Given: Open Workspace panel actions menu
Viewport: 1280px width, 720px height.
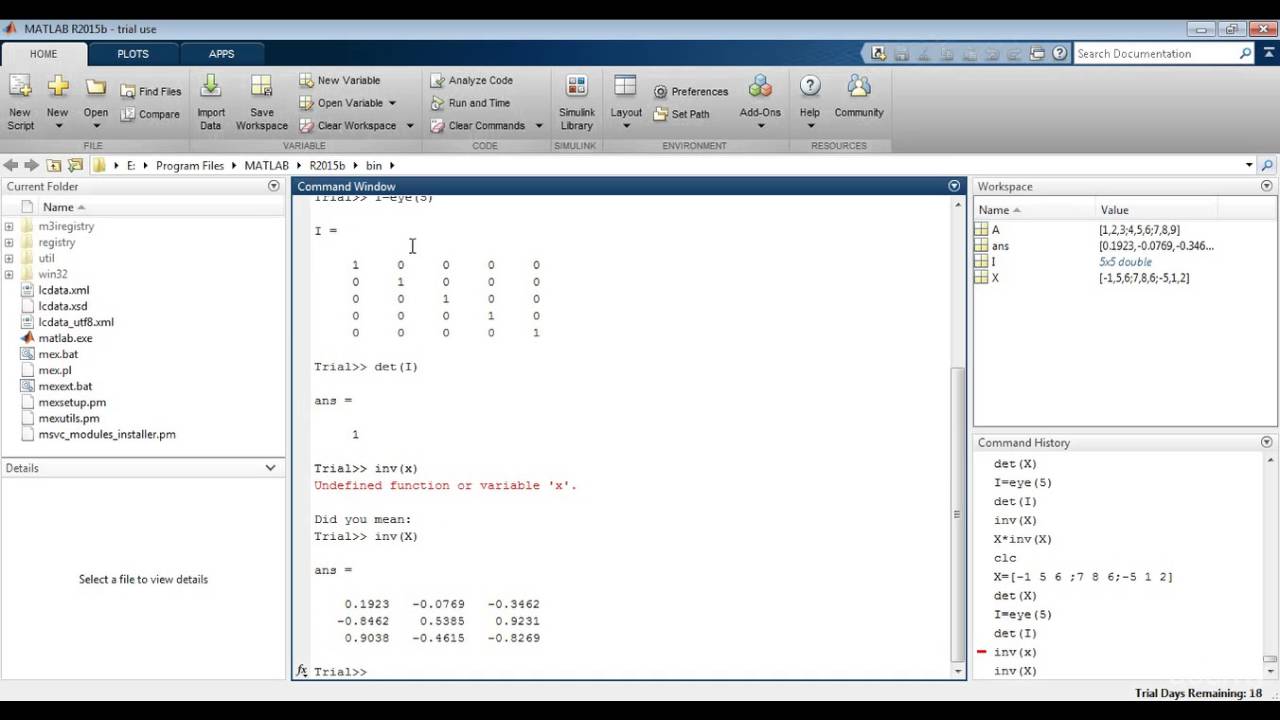Looking at the screenshot, I should coord(1267,186).
